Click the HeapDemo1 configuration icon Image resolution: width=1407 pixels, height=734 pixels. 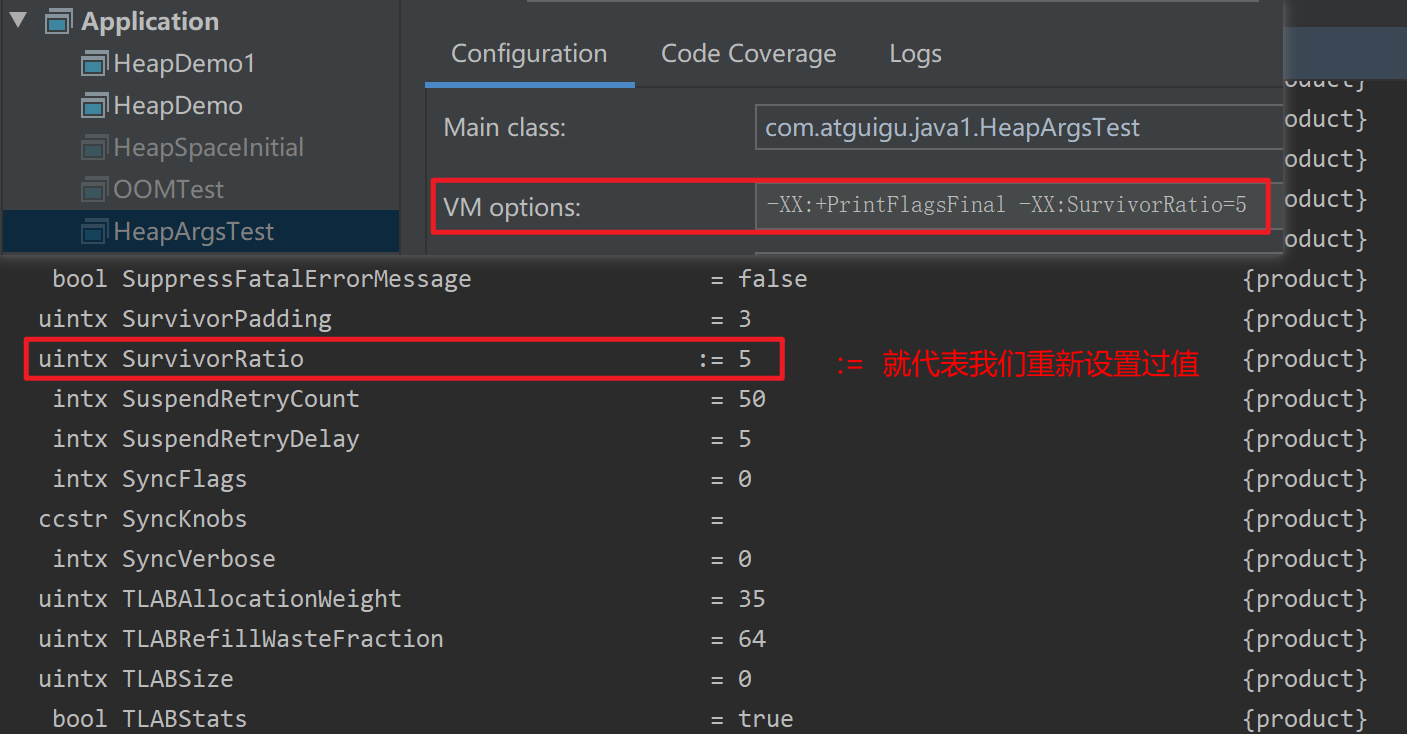(94, 64)
